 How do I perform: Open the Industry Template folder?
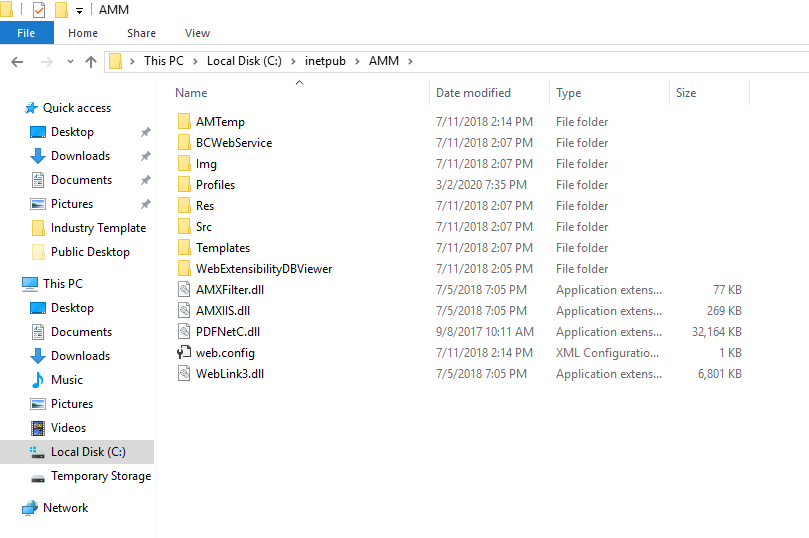tap(98, 228)
